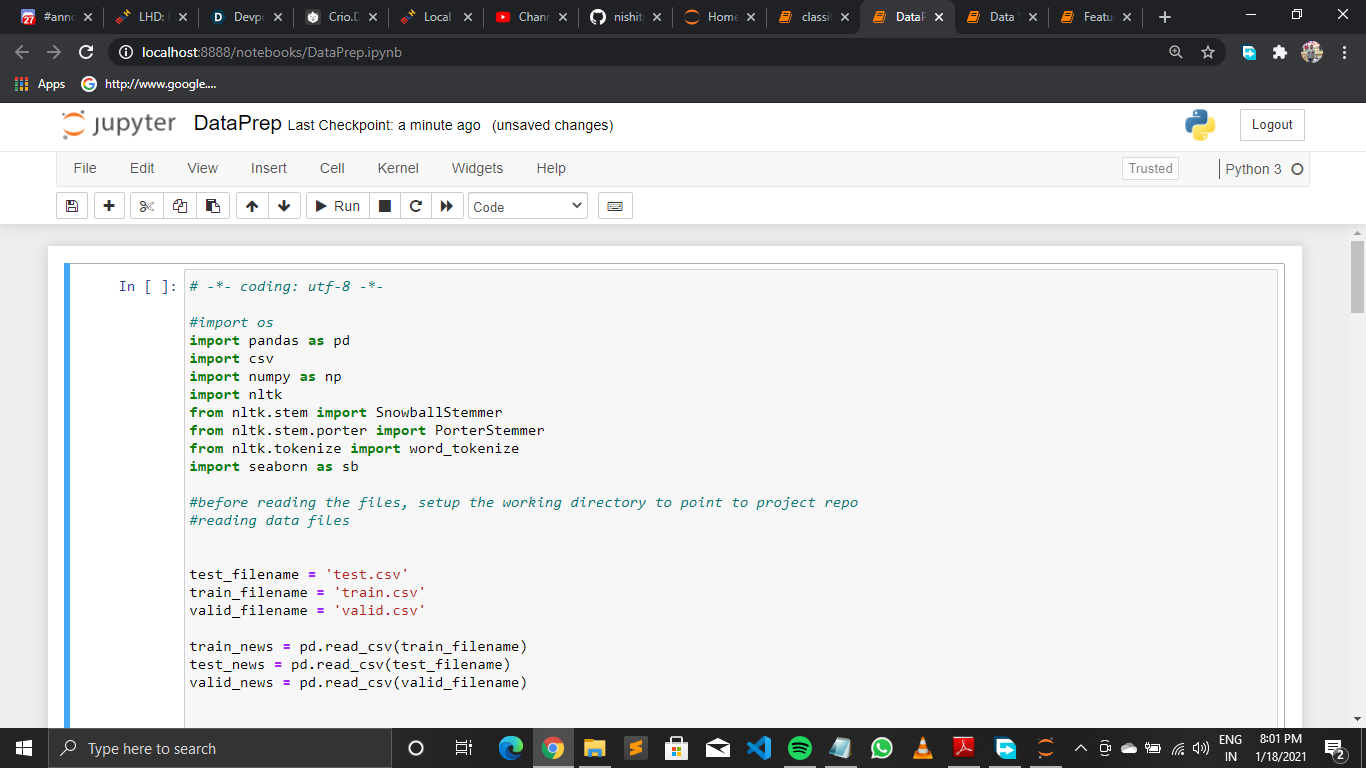
Task: Switch to the classif notebook browser tab
Action: click(x=813, y=17)
